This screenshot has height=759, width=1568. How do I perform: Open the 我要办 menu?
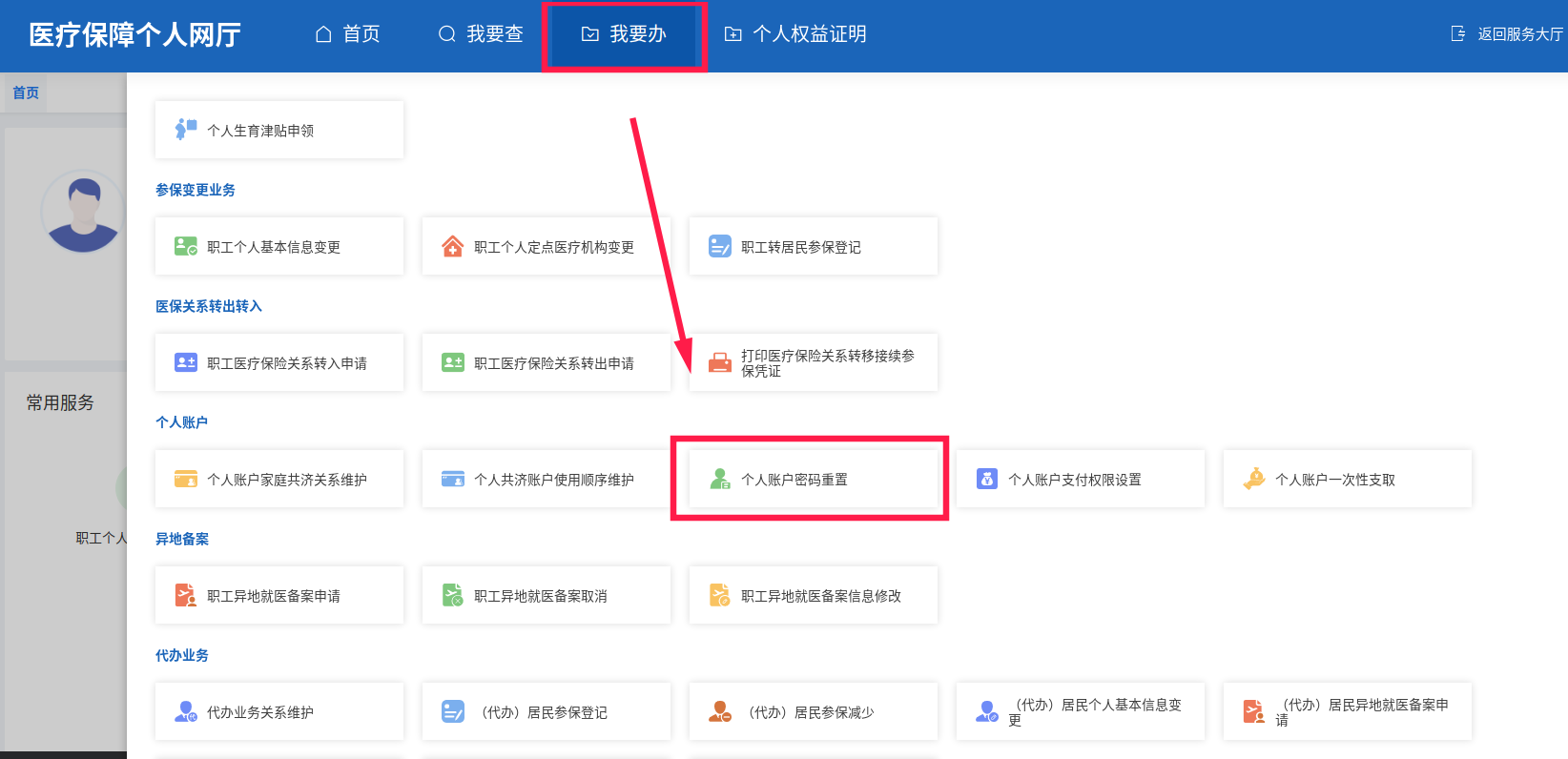tap(624, 34)
